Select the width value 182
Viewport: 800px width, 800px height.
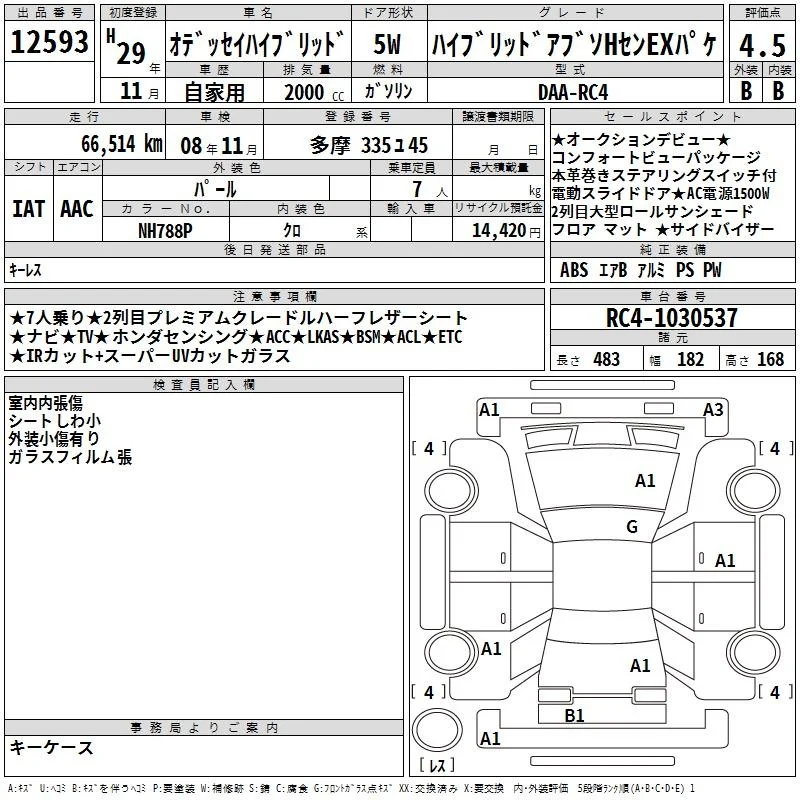pos(690,359)
